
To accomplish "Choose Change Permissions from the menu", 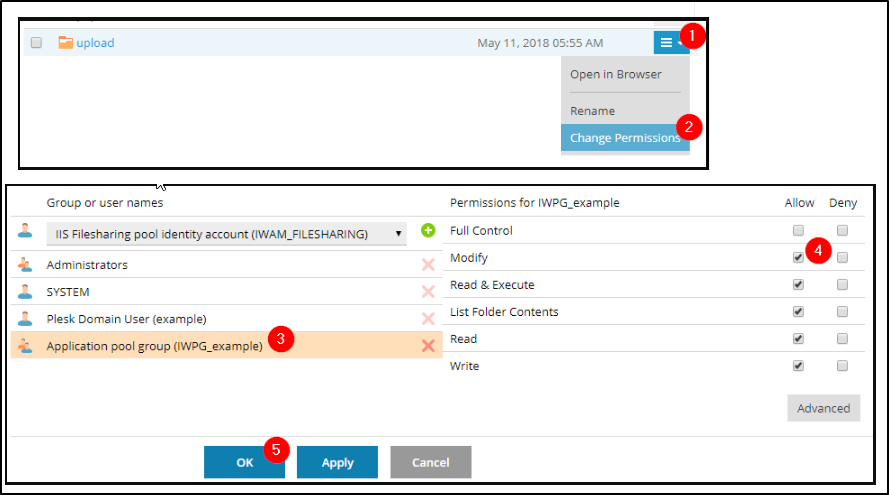I will [624, 138].
